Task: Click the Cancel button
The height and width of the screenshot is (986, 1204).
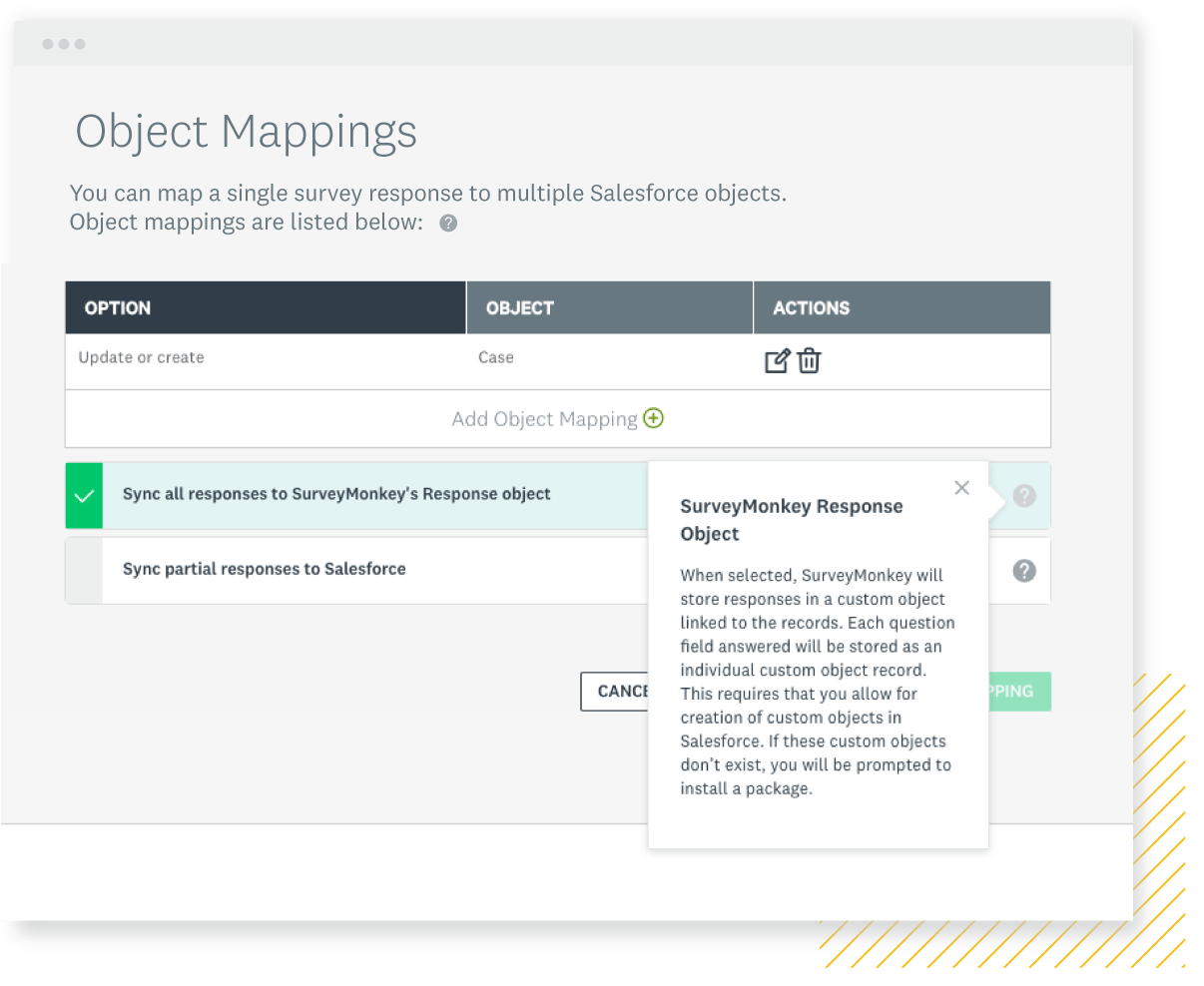Action: (615, 692)
